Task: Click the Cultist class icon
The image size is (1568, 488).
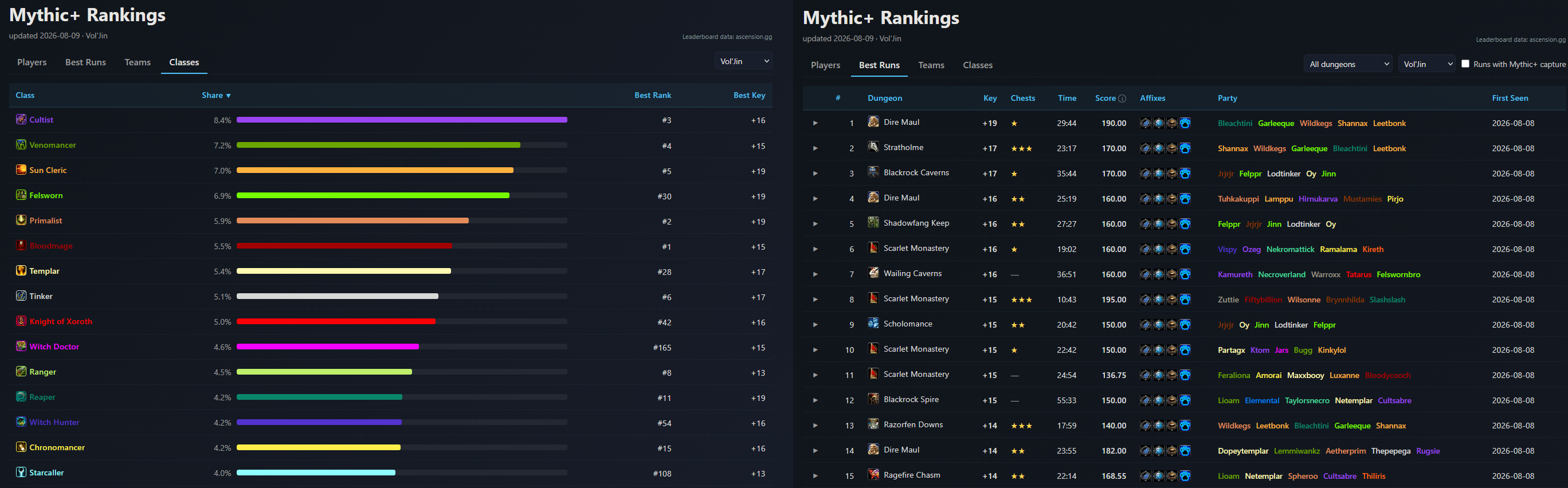Action: pyautogui.click(x=21, y=119)
